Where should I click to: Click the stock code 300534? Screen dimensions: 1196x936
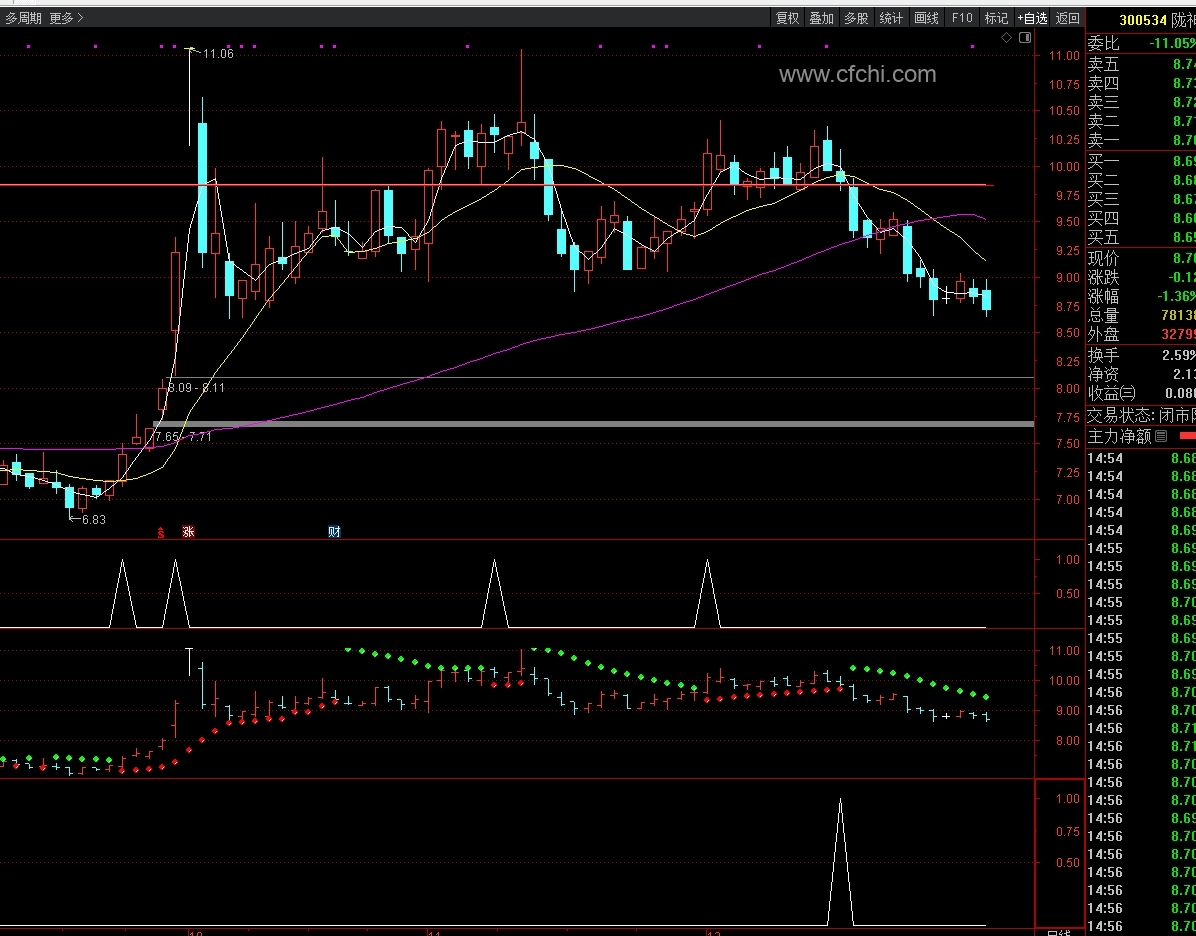coord(1143,21)
